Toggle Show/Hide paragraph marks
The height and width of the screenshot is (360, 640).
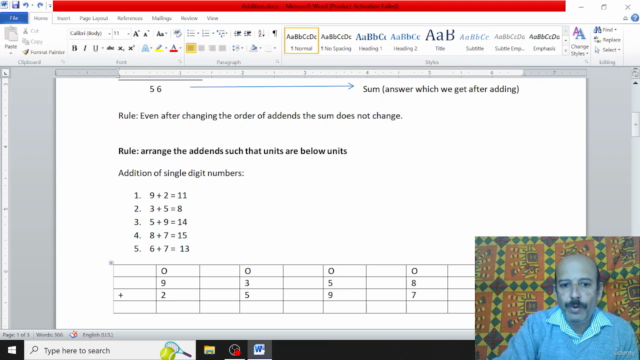click(275, 33)
